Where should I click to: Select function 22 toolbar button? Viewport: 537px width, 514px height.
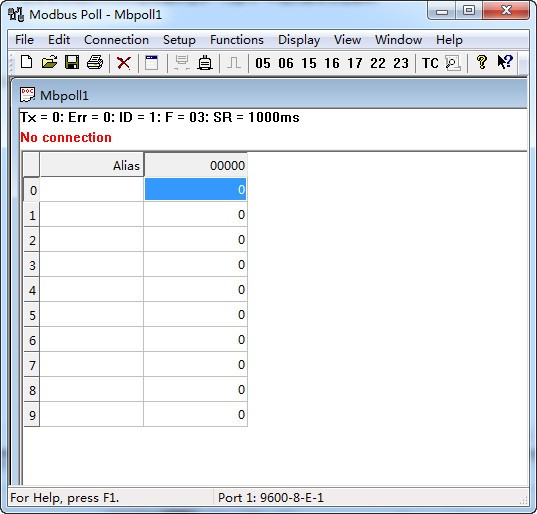[377, 63]
